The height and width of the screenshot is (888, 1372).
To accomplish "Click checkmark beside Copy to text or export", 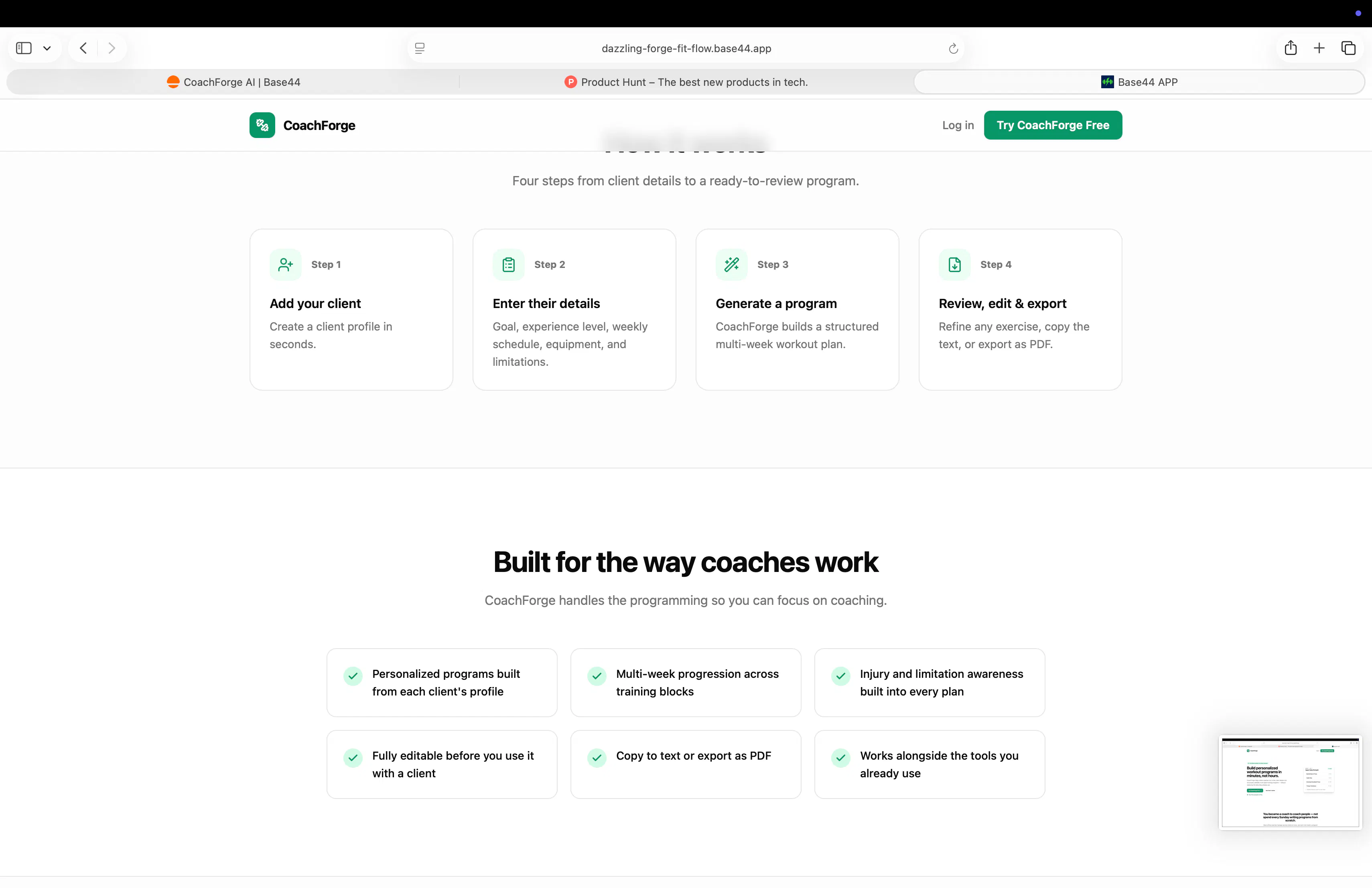I will pos(597,758).
